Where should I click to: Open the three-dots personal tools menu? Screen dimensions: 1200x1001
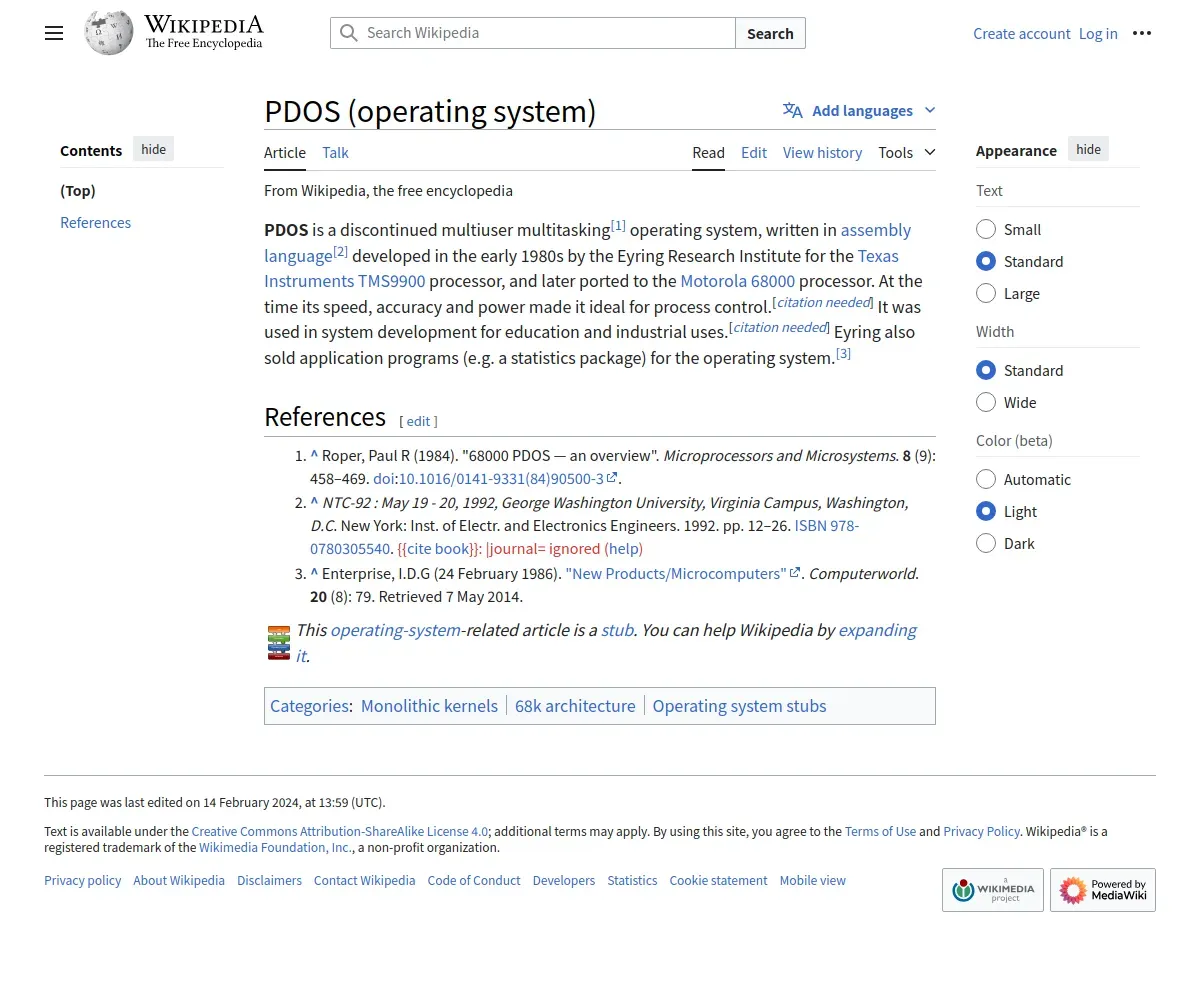(1142, 33)
